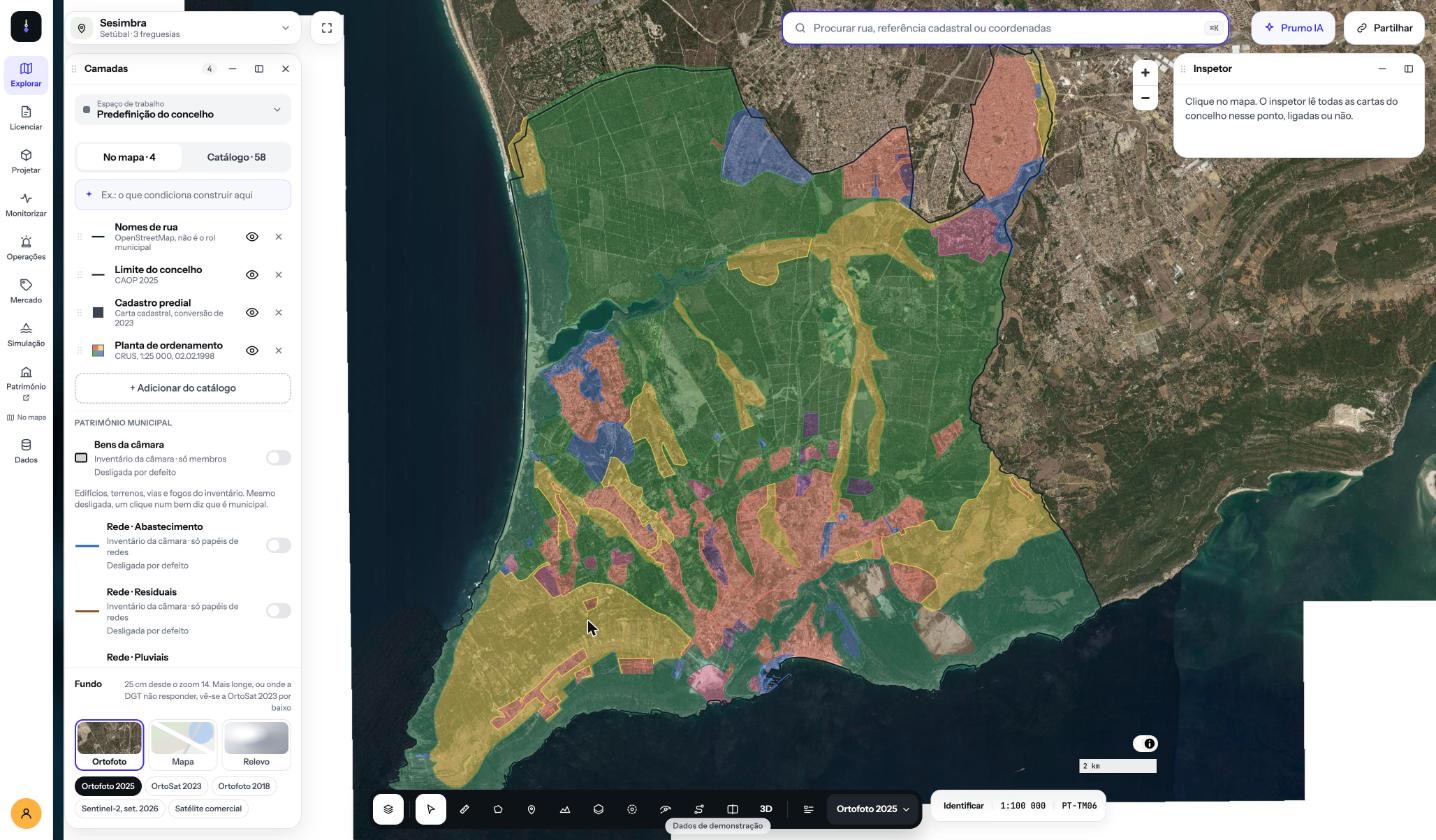Screen dimensions: 1436x840
Task: Select the polygon drawing tool
Action: [498, 809]
